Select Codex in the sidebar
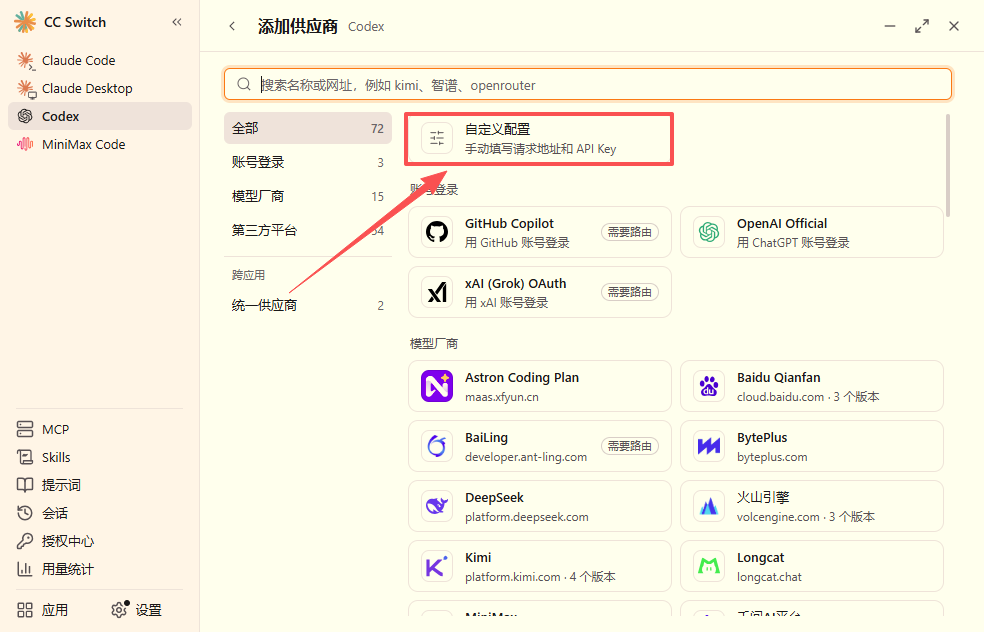Screen dimensions: 984x632 click(100, 116)
